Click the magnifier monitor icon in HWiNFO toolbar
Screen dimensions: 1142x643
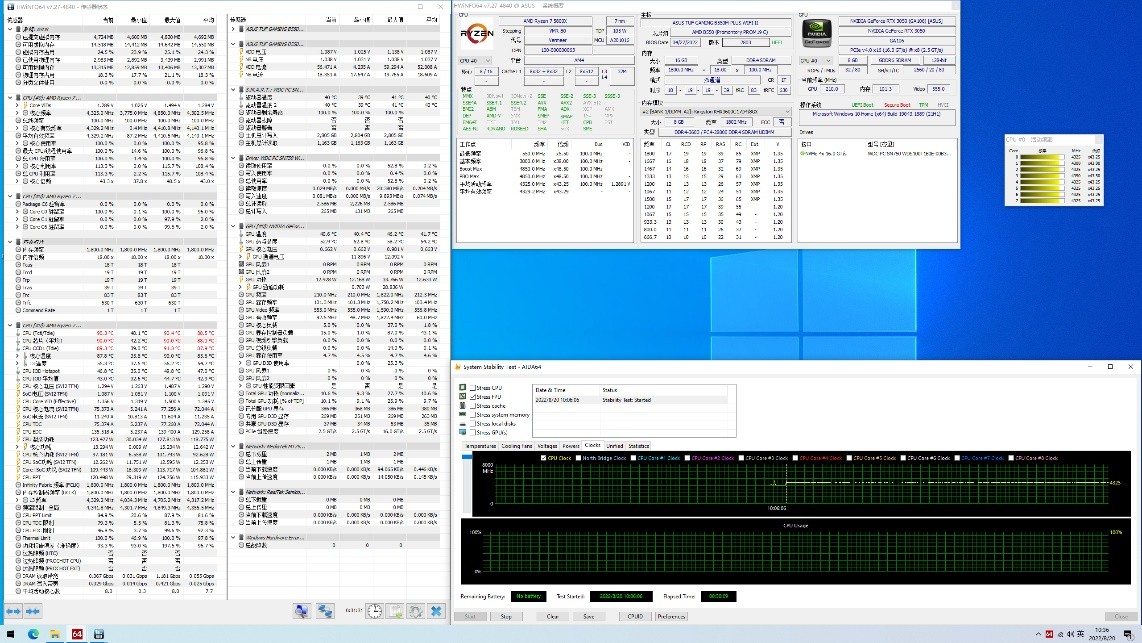click(302, 611)
